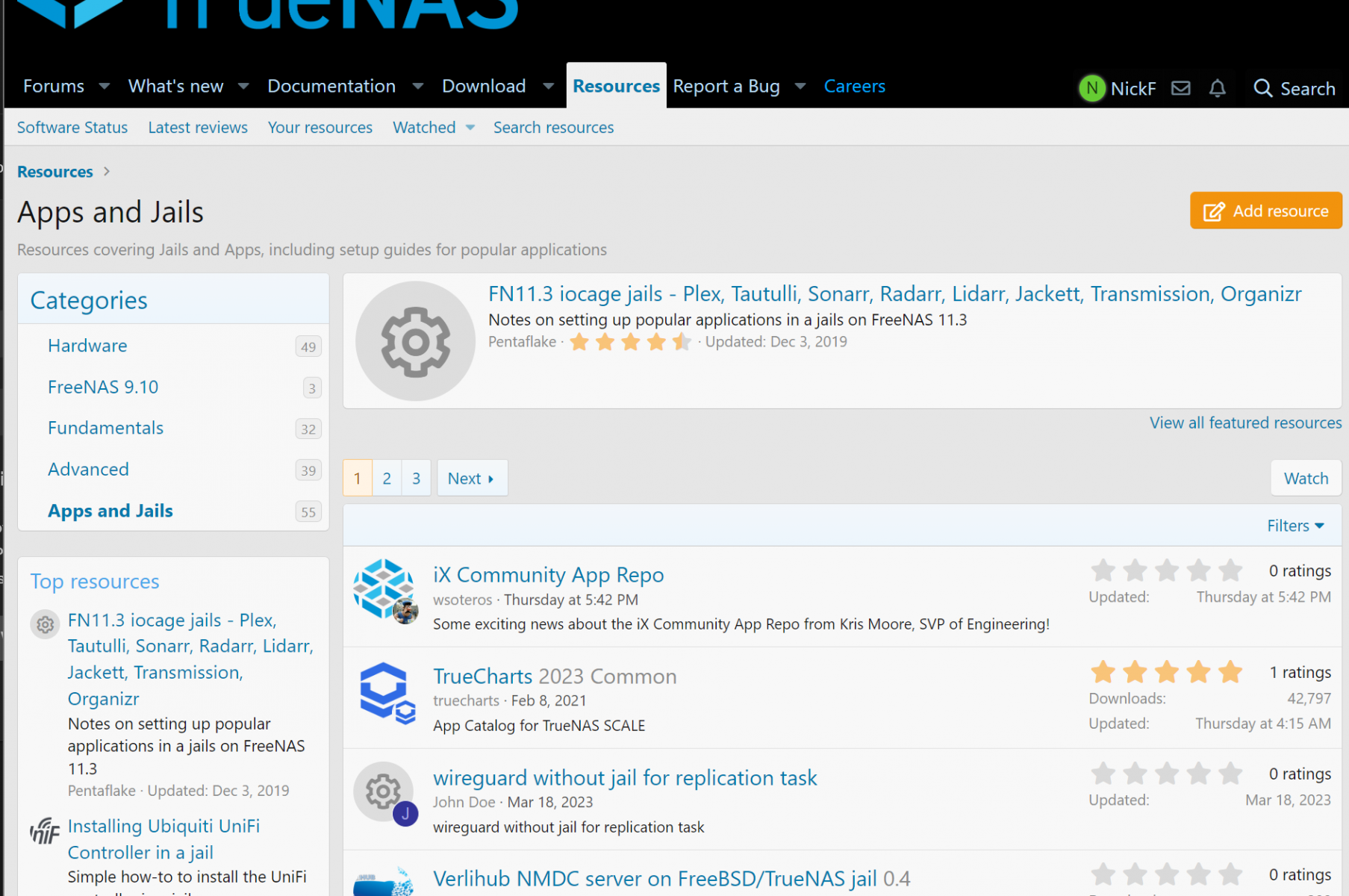Select FreeNAS 9.10 category

click(103, 387)
